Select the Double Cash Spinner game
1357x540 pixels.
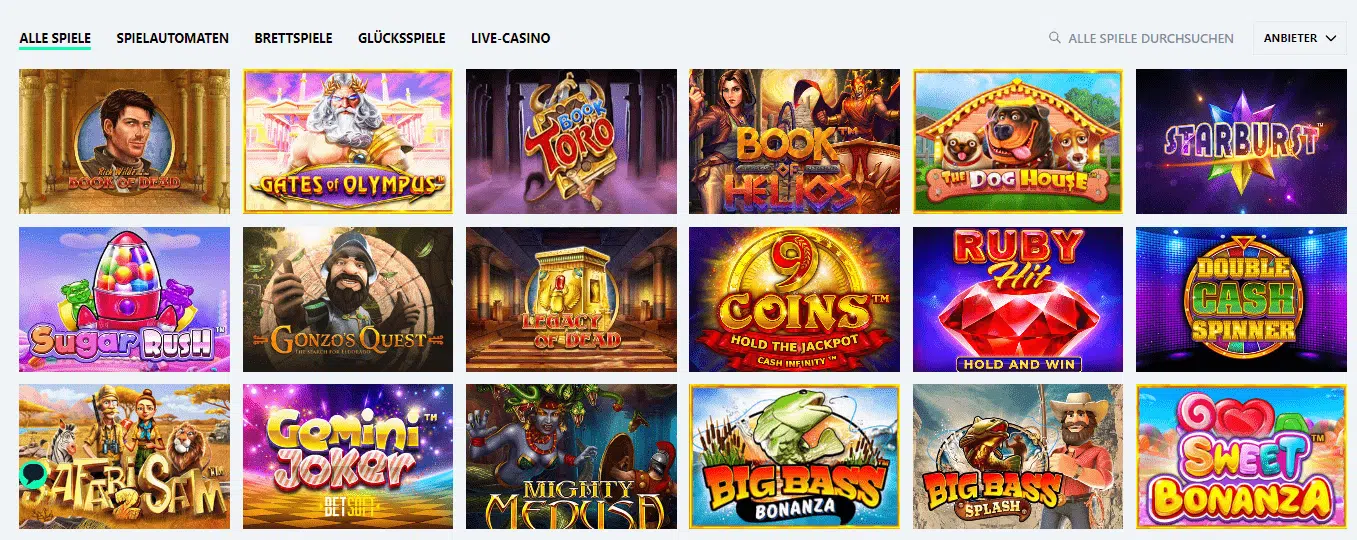coord(1241,299)
